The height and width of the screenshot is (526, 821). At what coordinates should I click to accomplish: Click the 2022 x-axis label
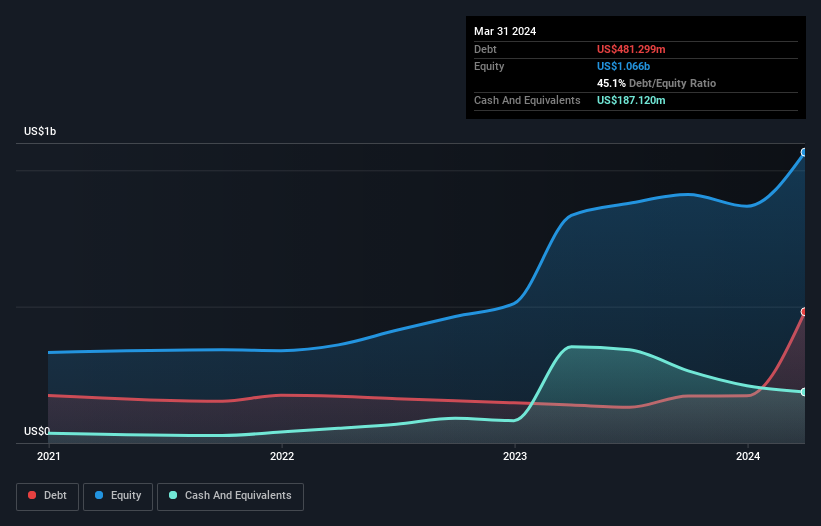(x=282, y=456)
